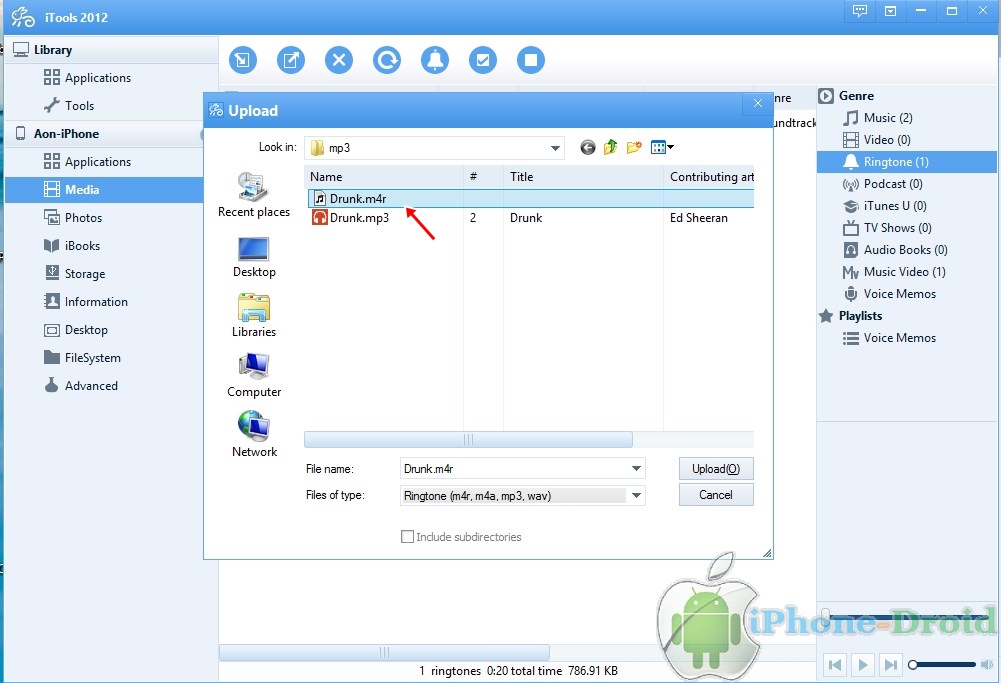The width and height of the screenshot is (1001, 683).
Task: Click the Cancel button
Action: (716, 495)
